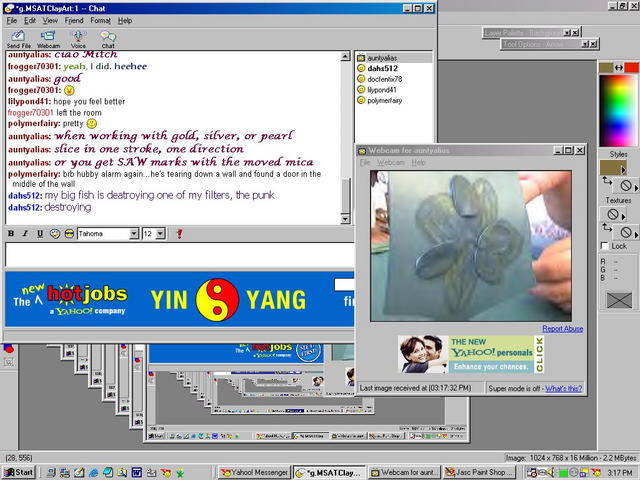Open the background texture null flyout

click(x=627, y=232)
